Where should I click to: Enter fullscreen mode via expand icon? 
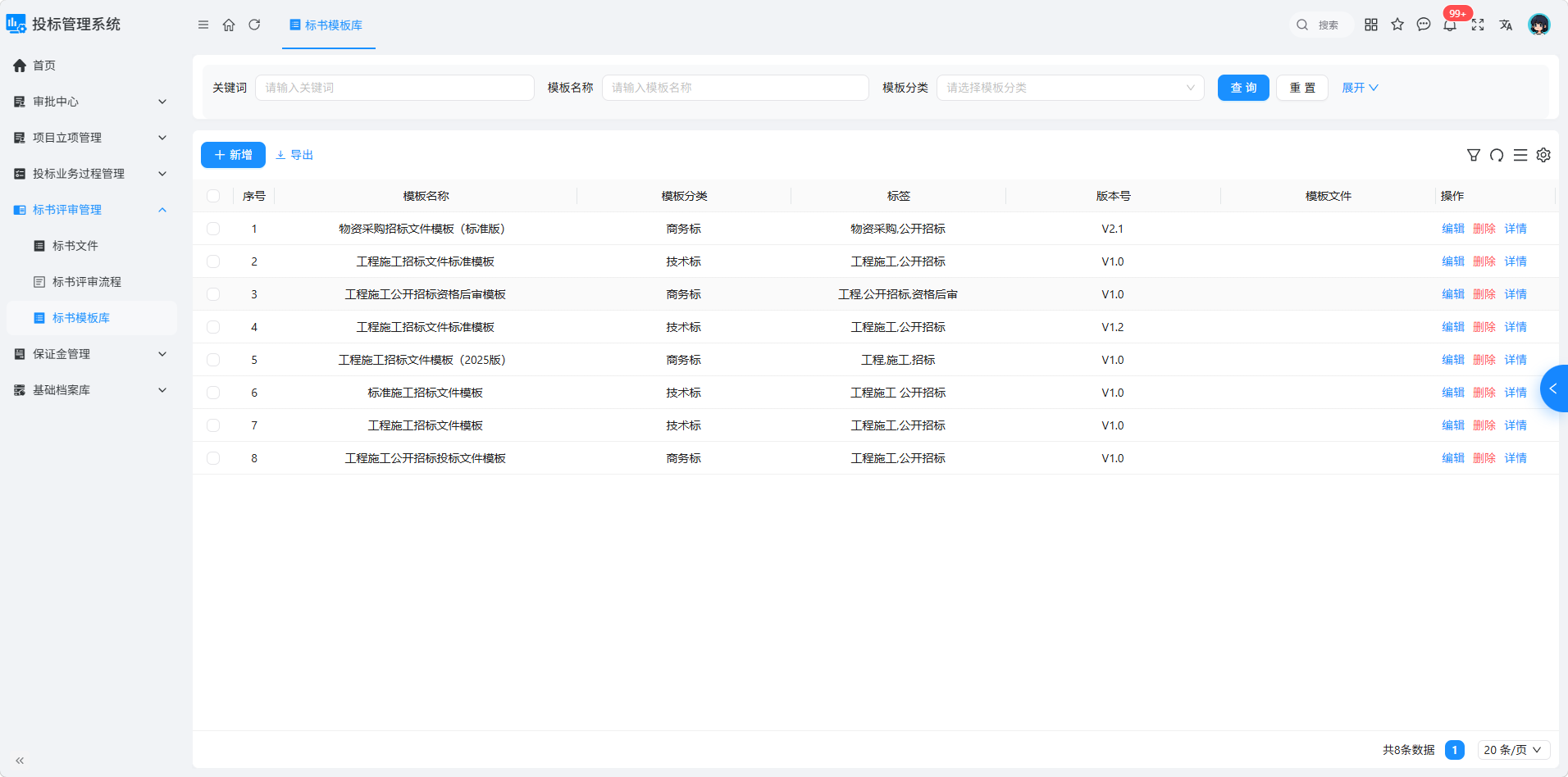pos(1478,25)
